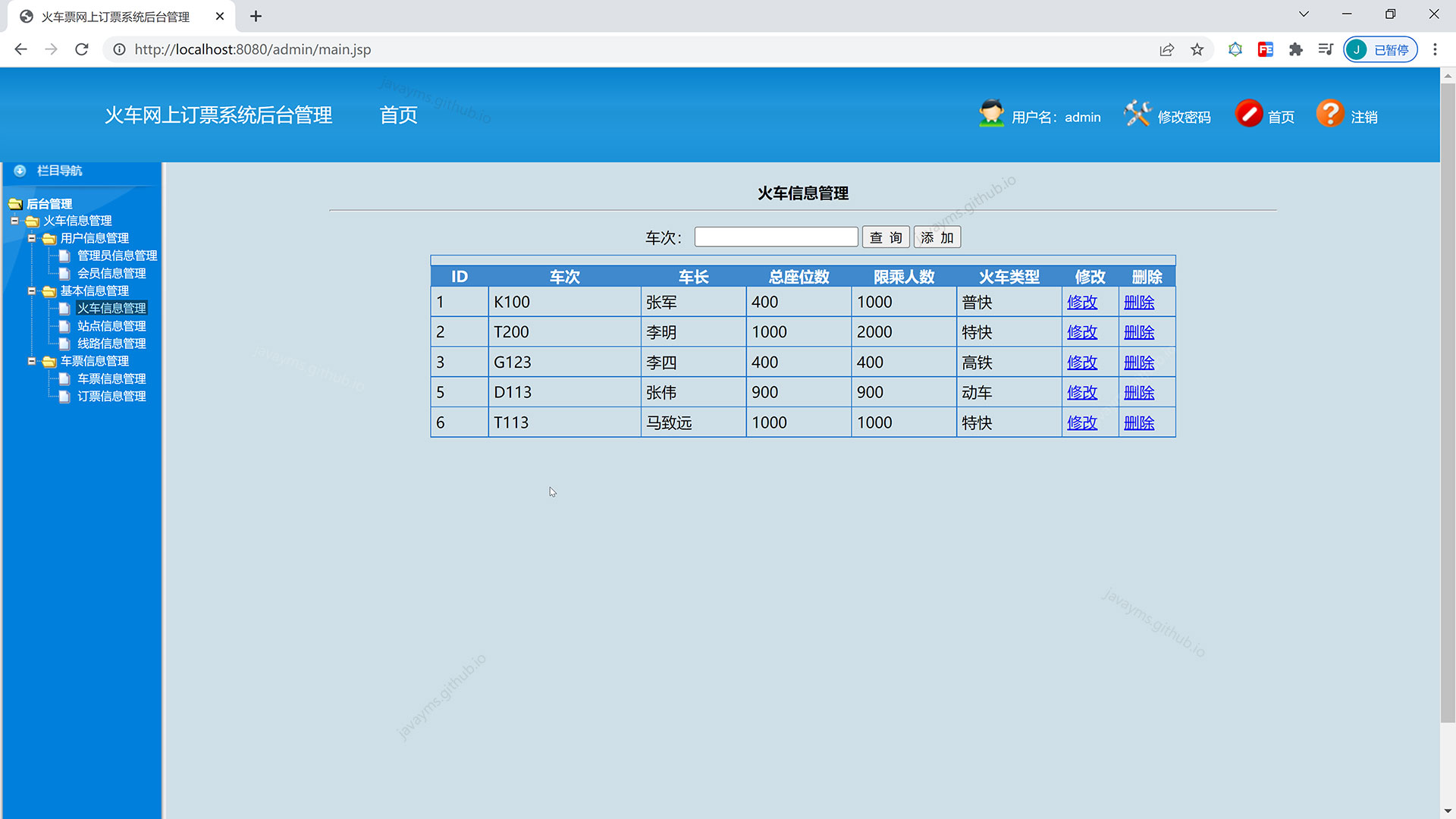Open 会员信息管理 in the sidebar

pyautogui.click(x=111, y=273)
